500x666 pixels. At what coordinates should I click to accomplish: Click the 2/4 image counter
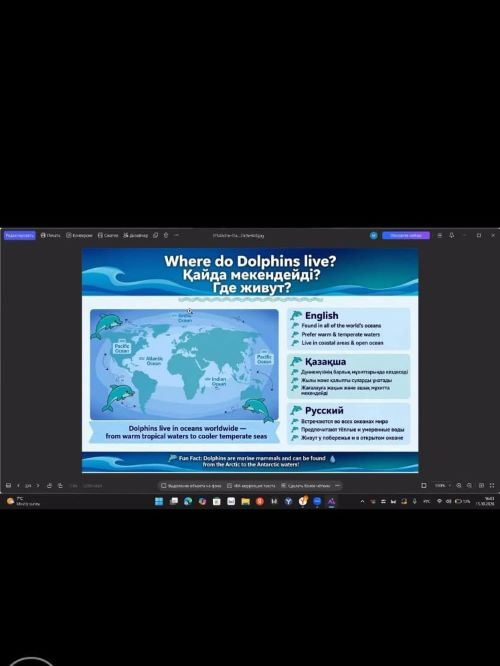tap(28, 485)
